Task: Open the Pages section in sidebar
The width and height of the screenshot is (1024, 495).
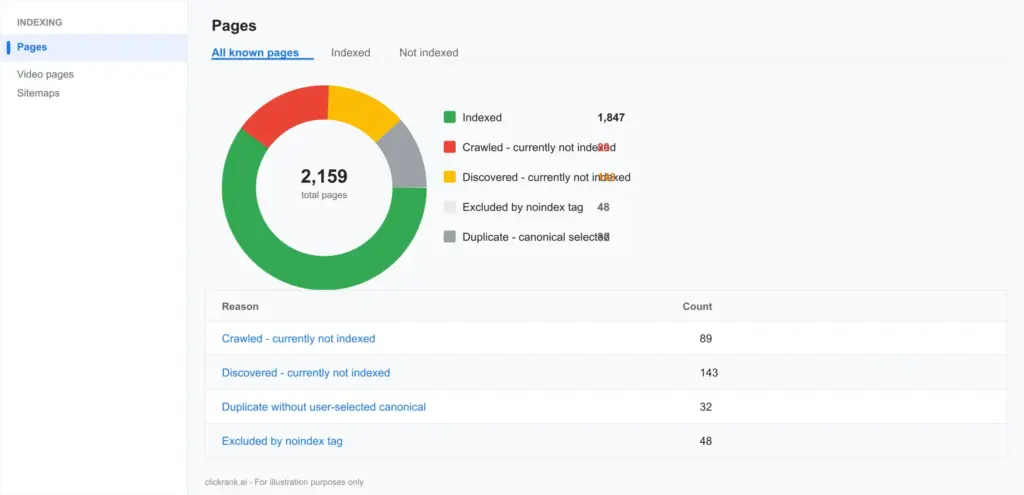Action: point(32,47)
